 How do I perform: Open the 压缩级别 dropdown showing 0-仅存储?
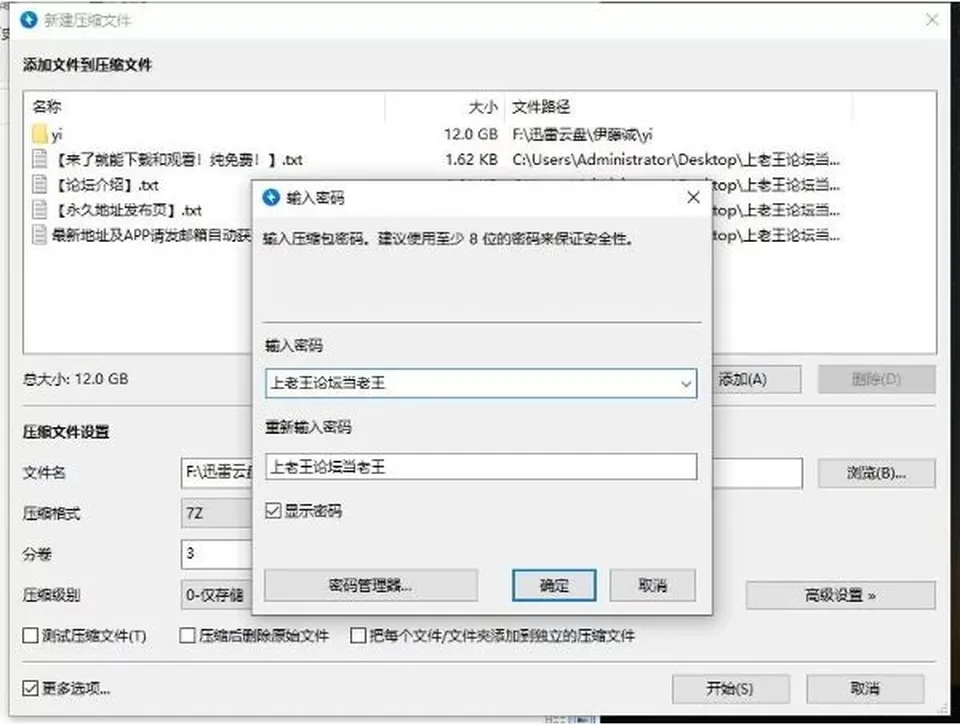(x=217, y=595)
